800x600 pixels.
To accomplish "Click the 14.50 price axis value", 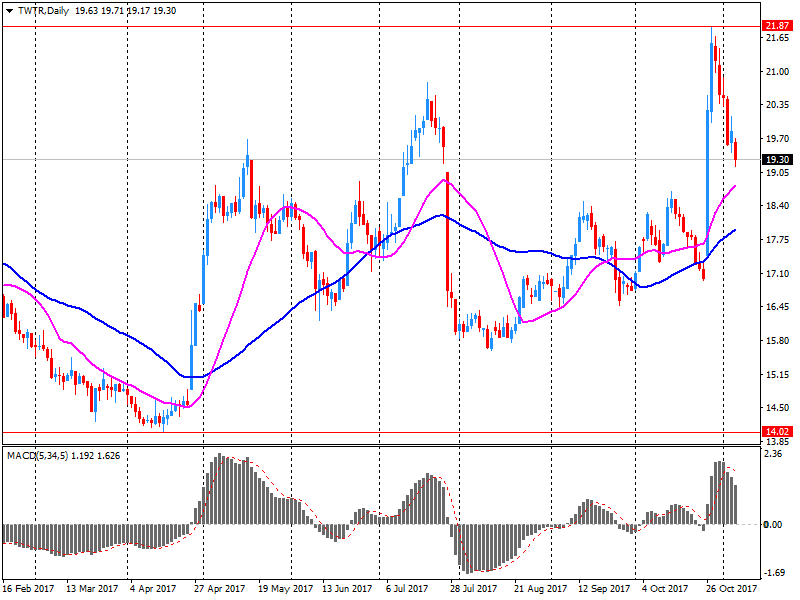I will 777,408.
